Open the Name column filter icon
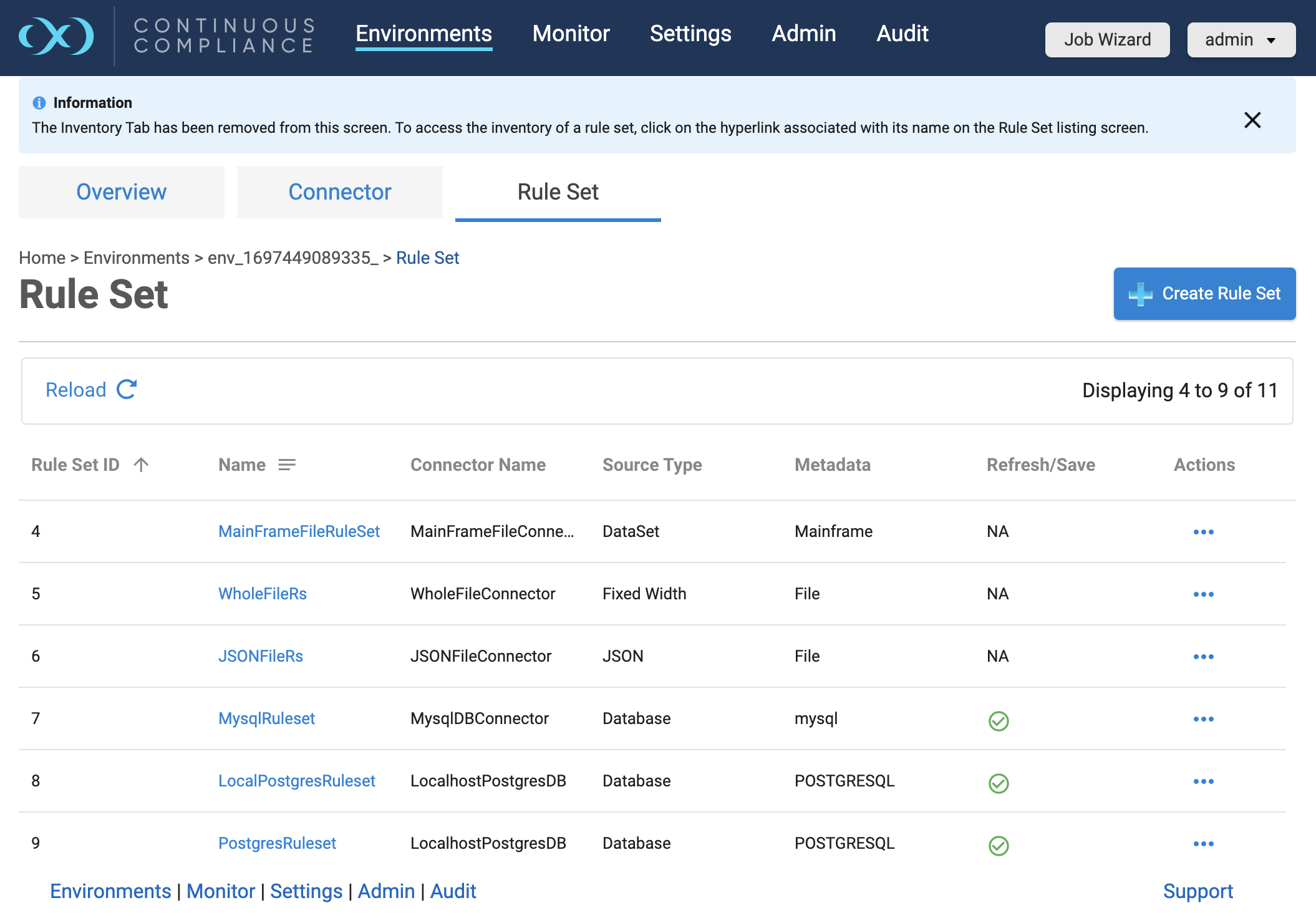This screenshot has width=1316, height=923. click(x=287, y=465)
